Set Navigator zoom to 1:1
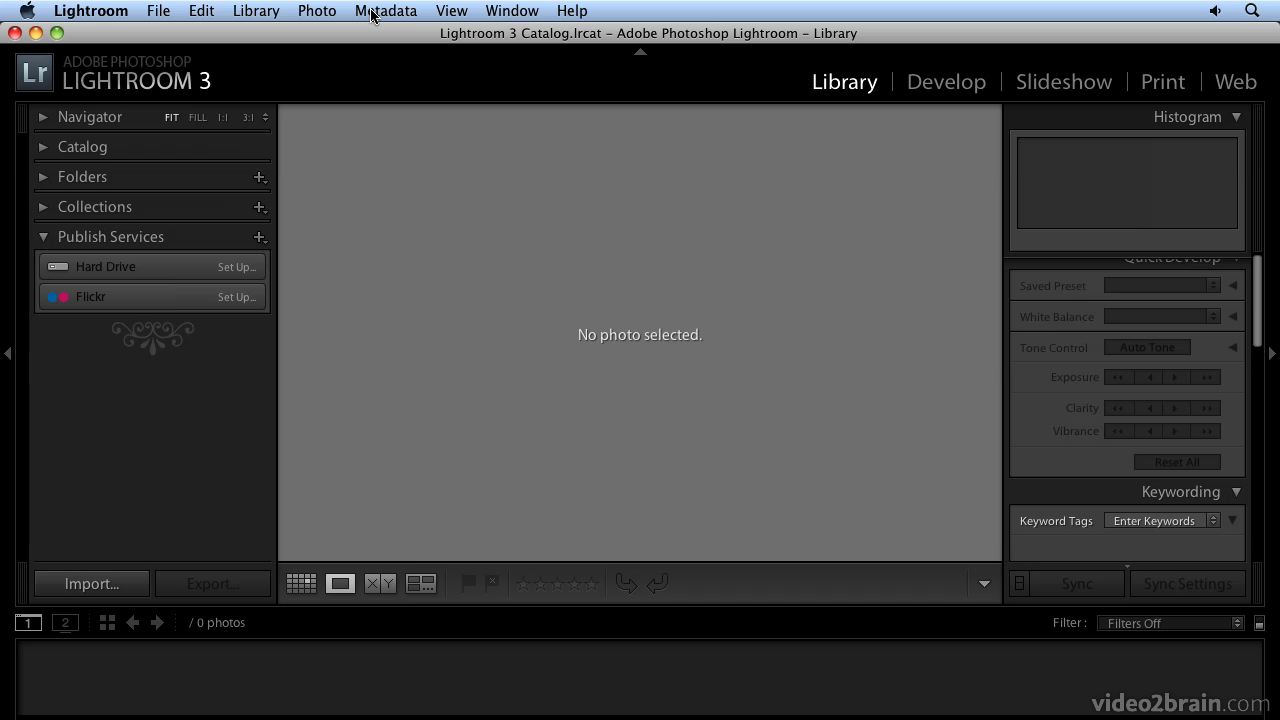 [222, 118]
